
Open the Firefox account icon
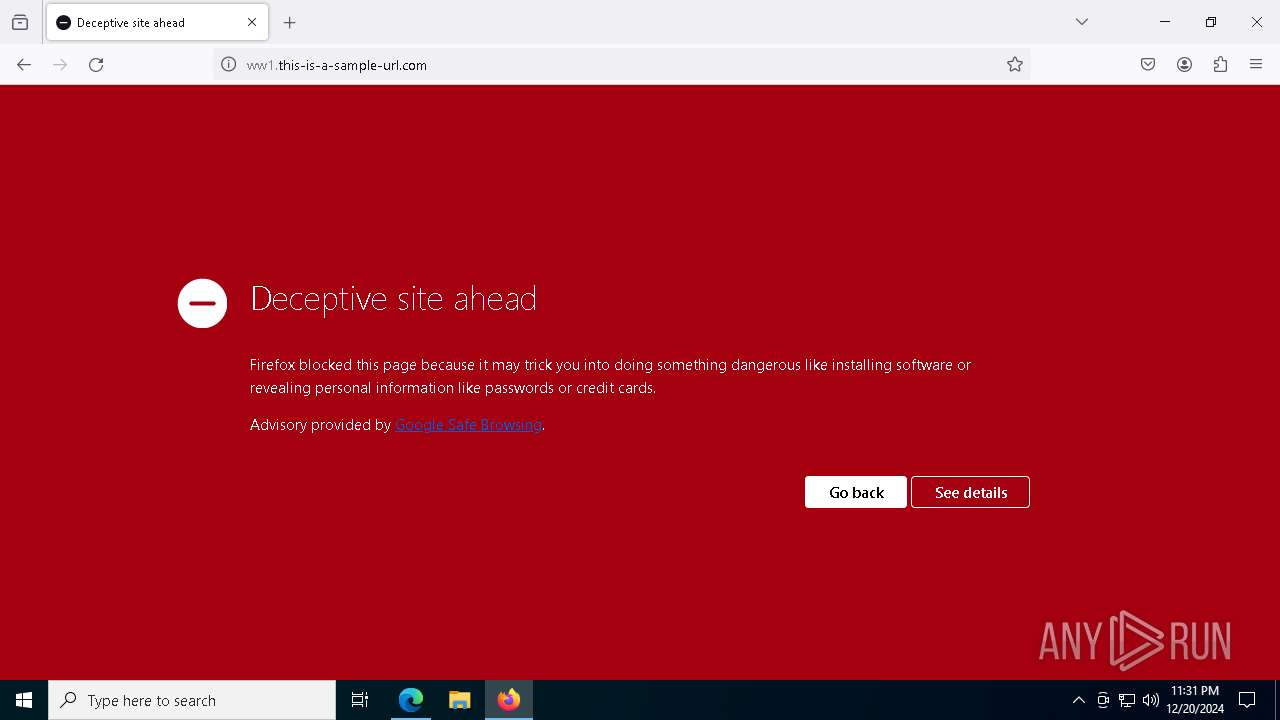pyautogui.click(x=1184, y=65)
